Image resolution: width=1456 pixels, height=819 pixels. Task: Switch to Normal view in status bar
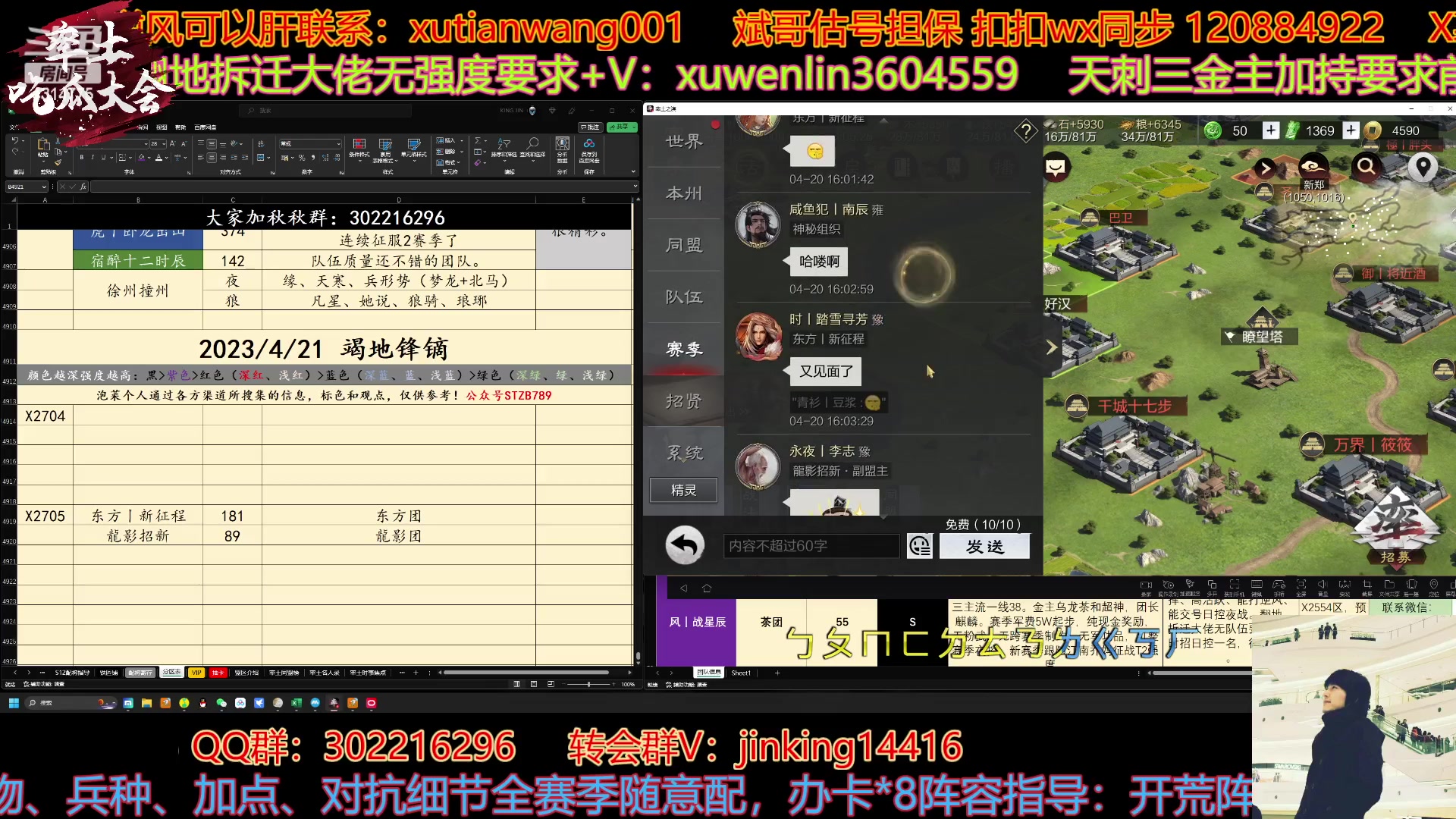(517, 684)
